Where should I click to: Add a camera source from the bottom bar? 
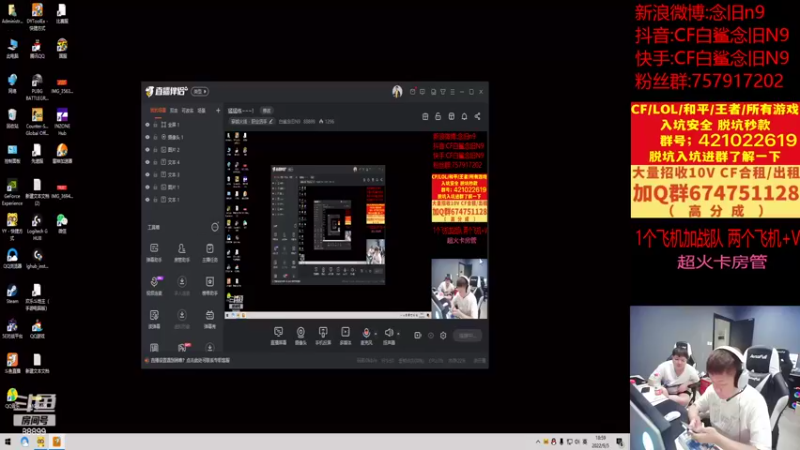[x=301, y=336]
